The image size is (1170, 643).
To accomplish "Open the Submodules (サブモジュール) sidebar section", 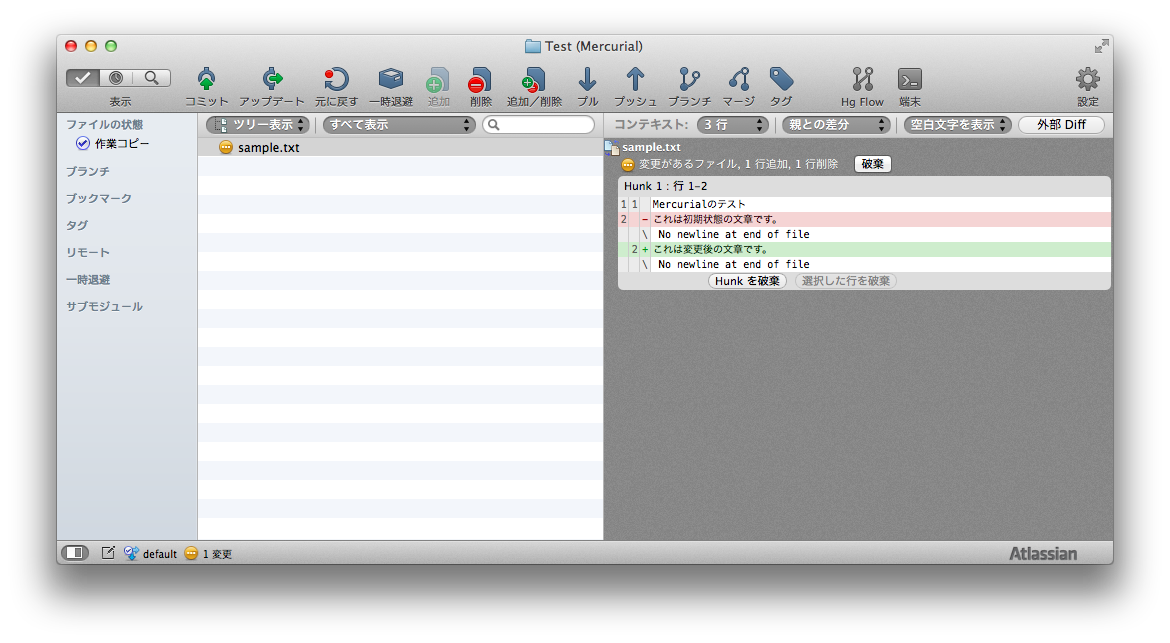I will pos(104,307).
